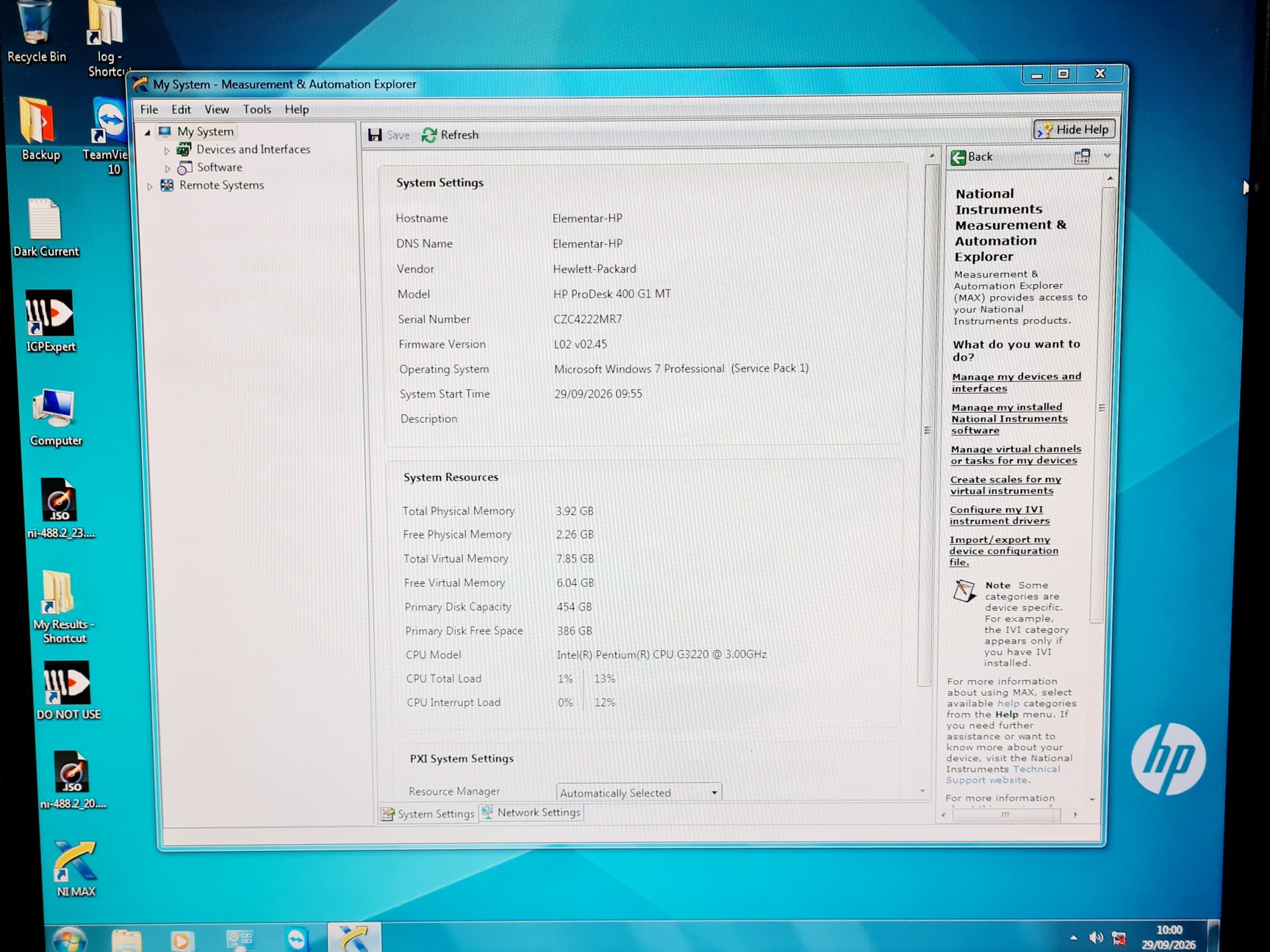Switch to the Network Settings tab
Viewport: 1270px width, 952px height.
[531, 812]
